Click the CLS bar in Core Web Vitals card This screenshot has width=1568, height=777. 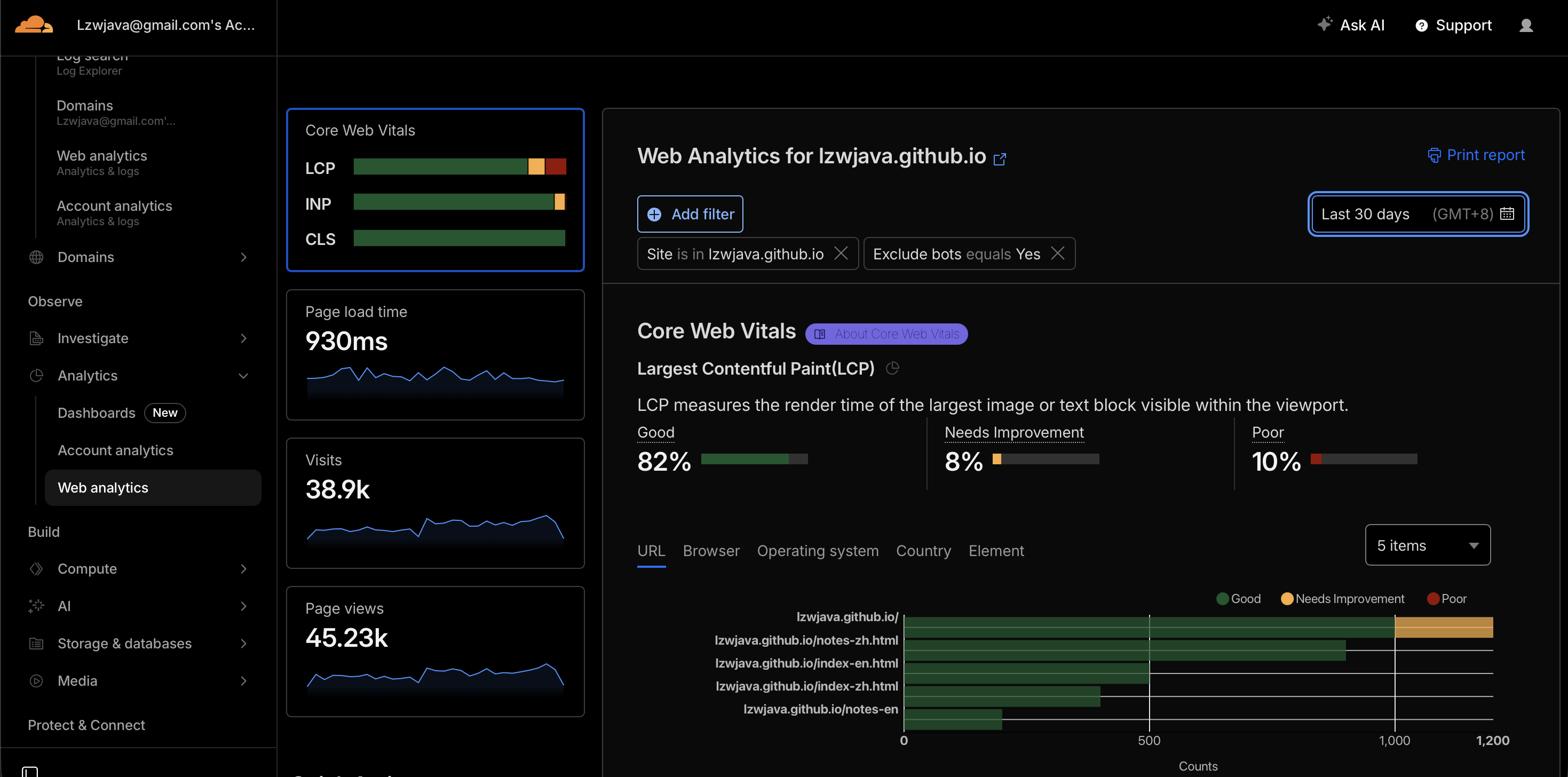coord(460,238)
